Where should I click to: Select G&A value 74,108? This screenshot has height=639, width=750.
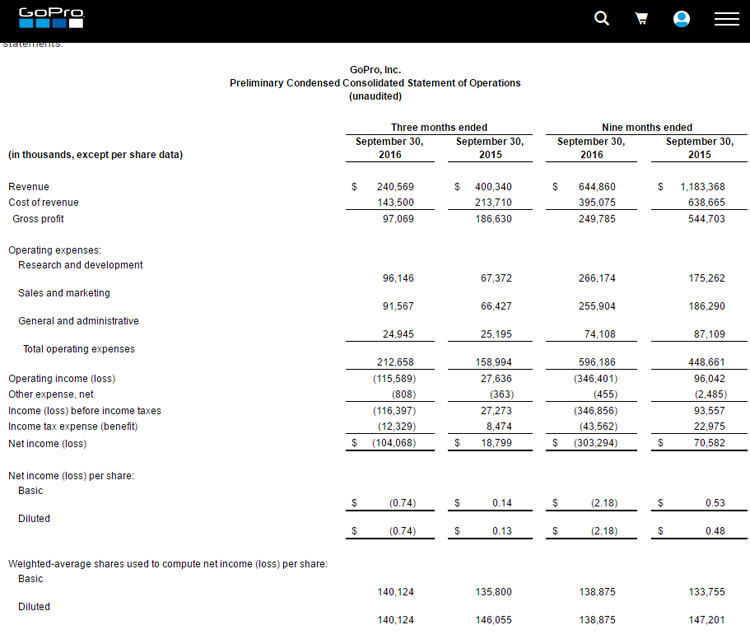(600, 334)
